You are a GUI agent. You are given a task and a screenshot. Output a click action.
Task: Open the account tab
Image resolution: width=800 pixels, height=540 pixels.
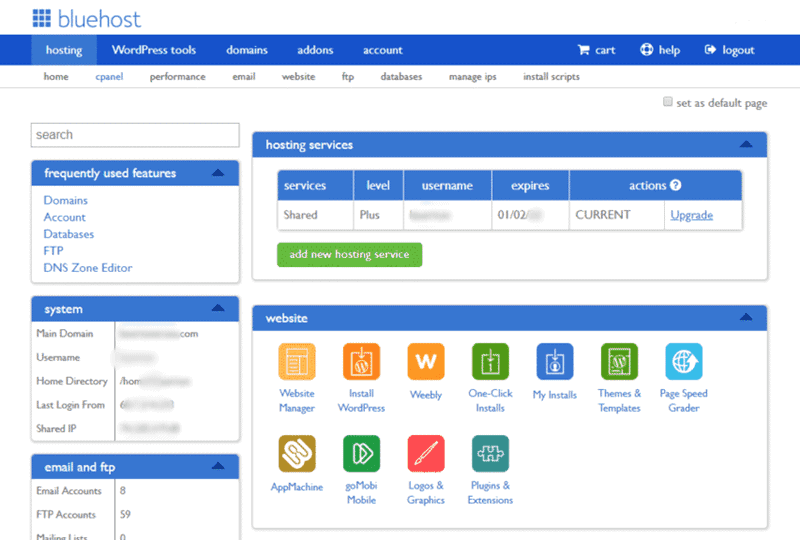pos(383,50)
